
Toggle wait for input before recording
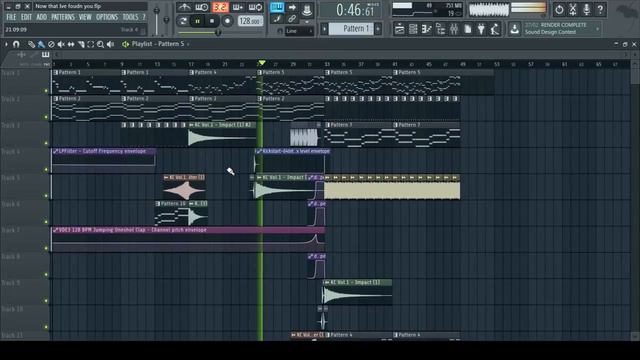202,7
